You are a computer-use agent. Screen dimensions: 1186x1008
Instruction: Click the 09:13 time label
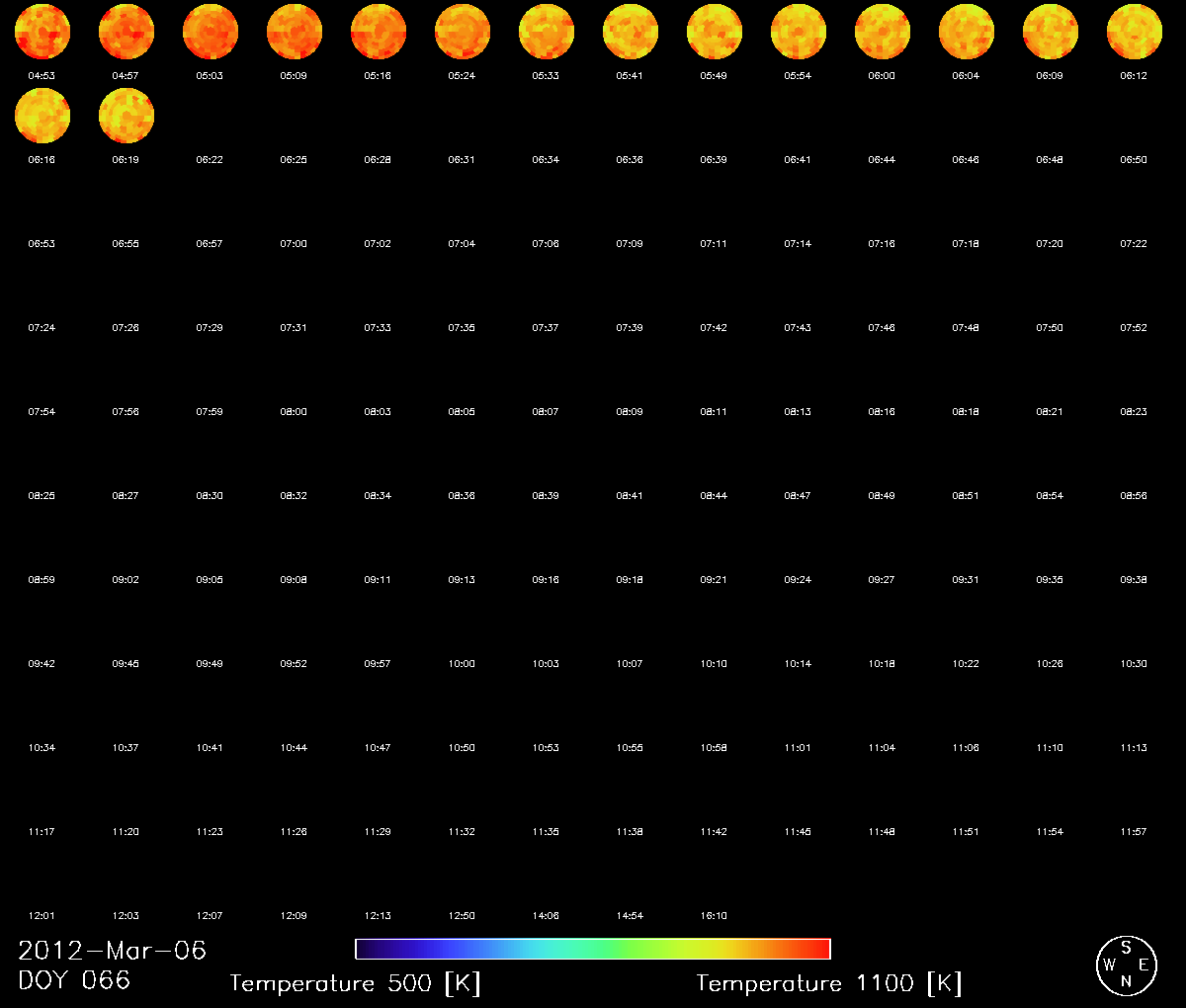click(x=462, y=580)
